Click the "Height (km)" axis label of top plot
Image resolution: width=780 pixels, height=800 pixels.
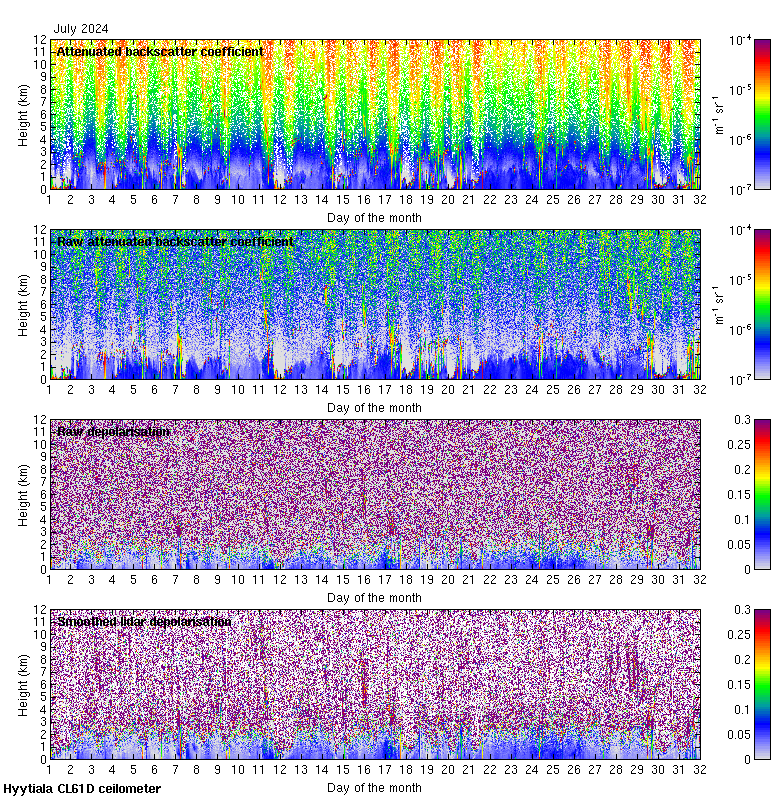coord(23,114)
